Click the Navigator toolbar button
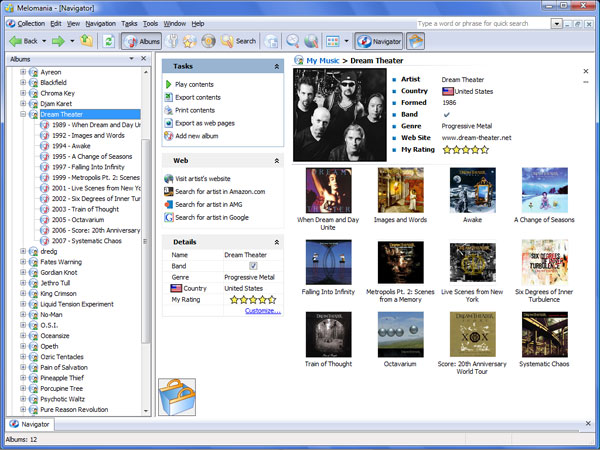This screenshot has height=450, width=600. click(379, 41)
